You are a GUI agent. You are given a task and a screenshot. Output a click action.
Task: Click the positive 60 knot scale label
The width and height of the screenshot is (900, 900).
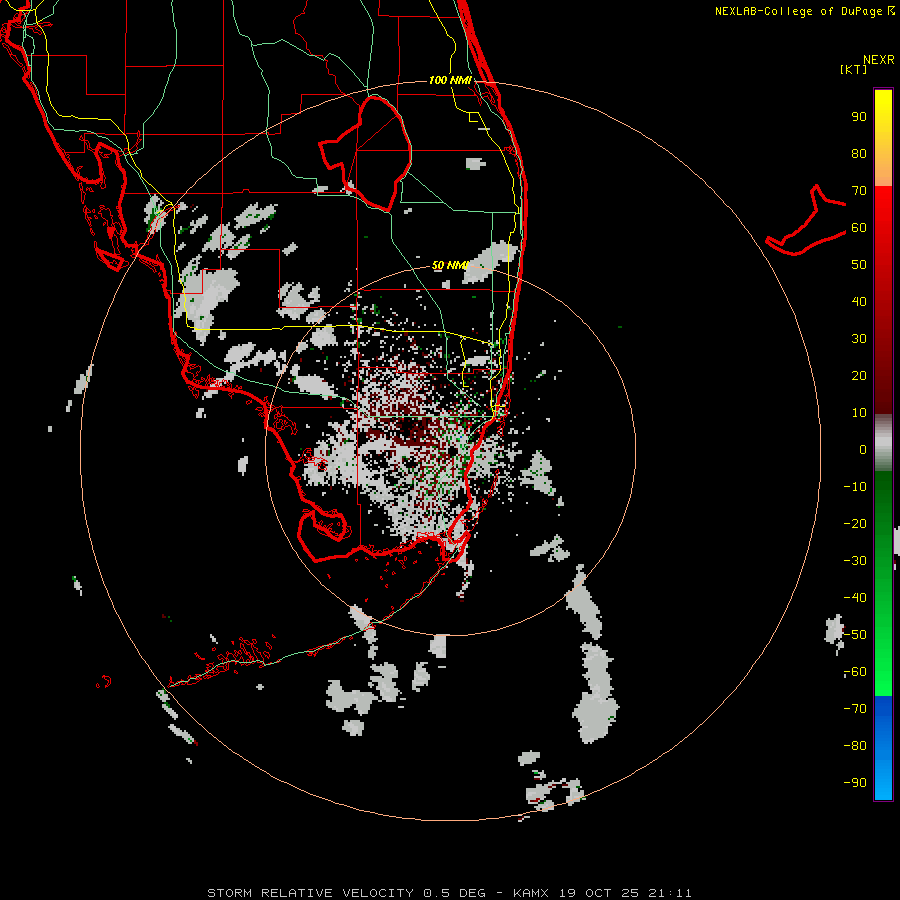[x=859, y=228]
